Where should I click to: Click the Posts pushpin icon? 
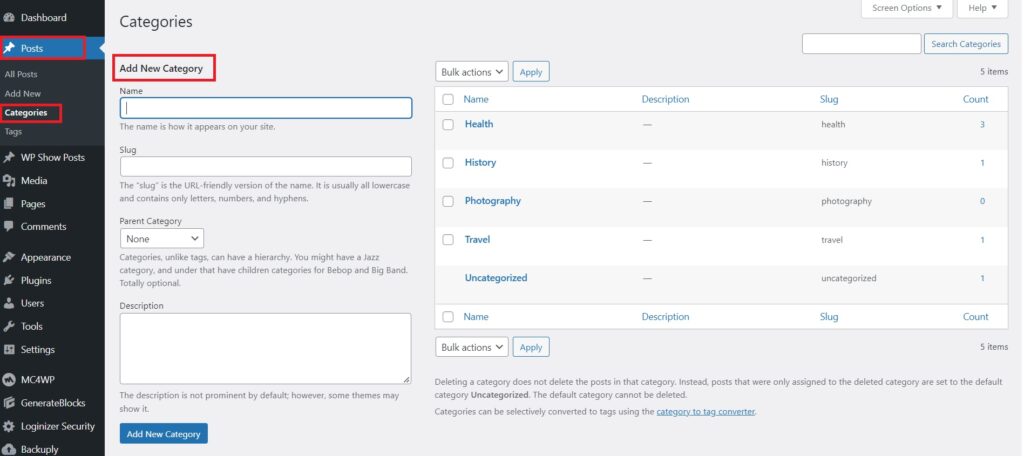(x=9, y=48)
